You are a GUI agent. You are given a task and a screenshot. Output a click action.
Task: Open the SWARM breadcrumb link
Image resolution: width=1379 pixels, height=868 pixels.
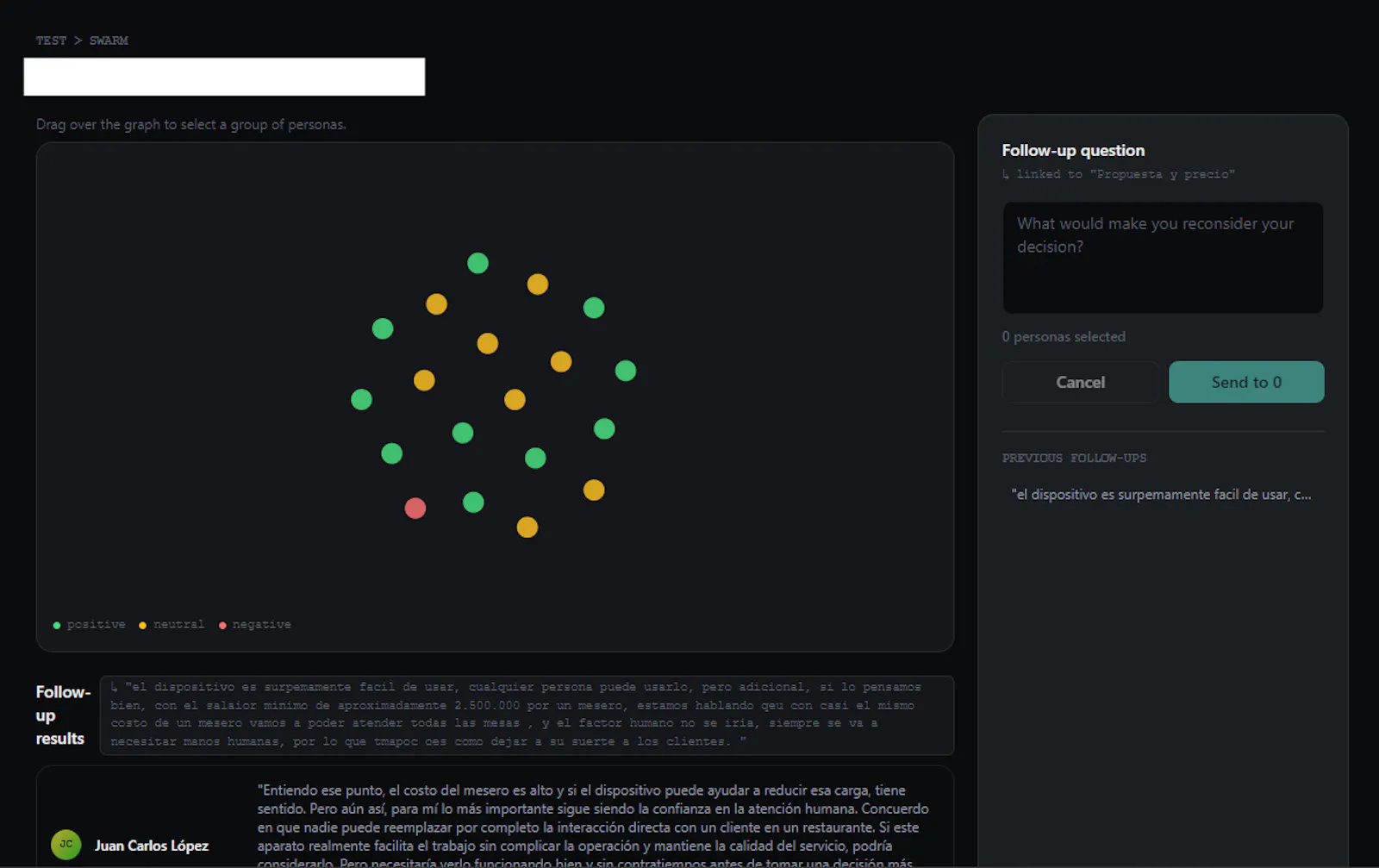coord(109,41)
